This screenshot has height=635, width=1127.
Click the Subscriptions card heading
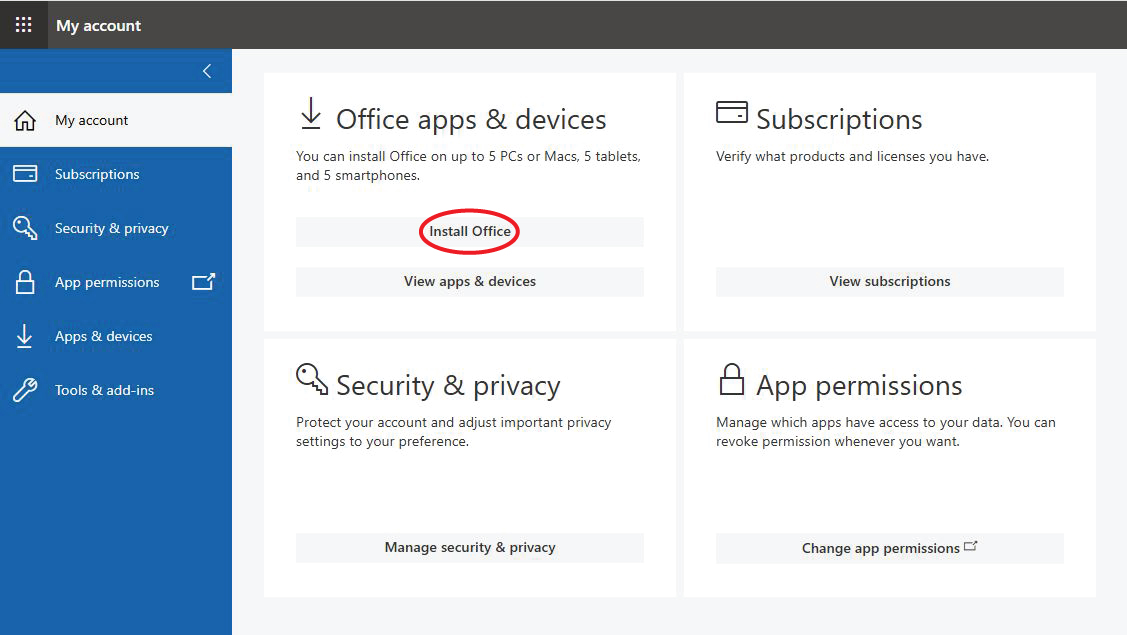[x=840, y=119]
